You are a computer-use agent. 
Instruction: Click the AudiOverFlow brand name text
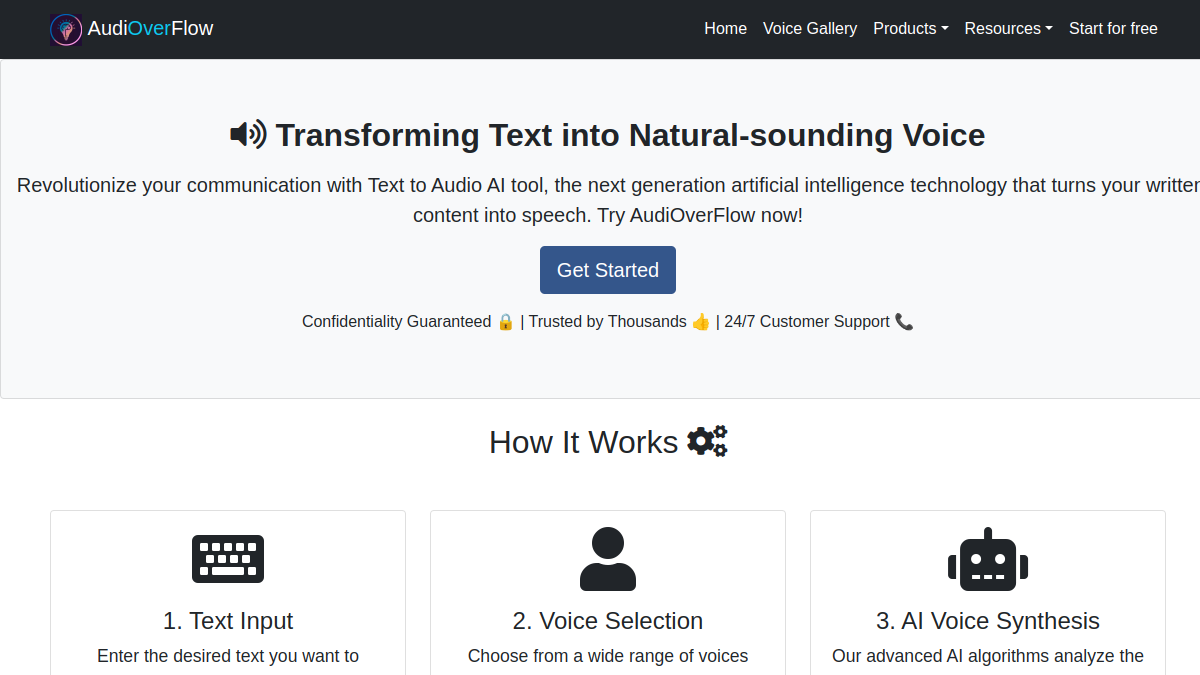[x=150, y=29]
